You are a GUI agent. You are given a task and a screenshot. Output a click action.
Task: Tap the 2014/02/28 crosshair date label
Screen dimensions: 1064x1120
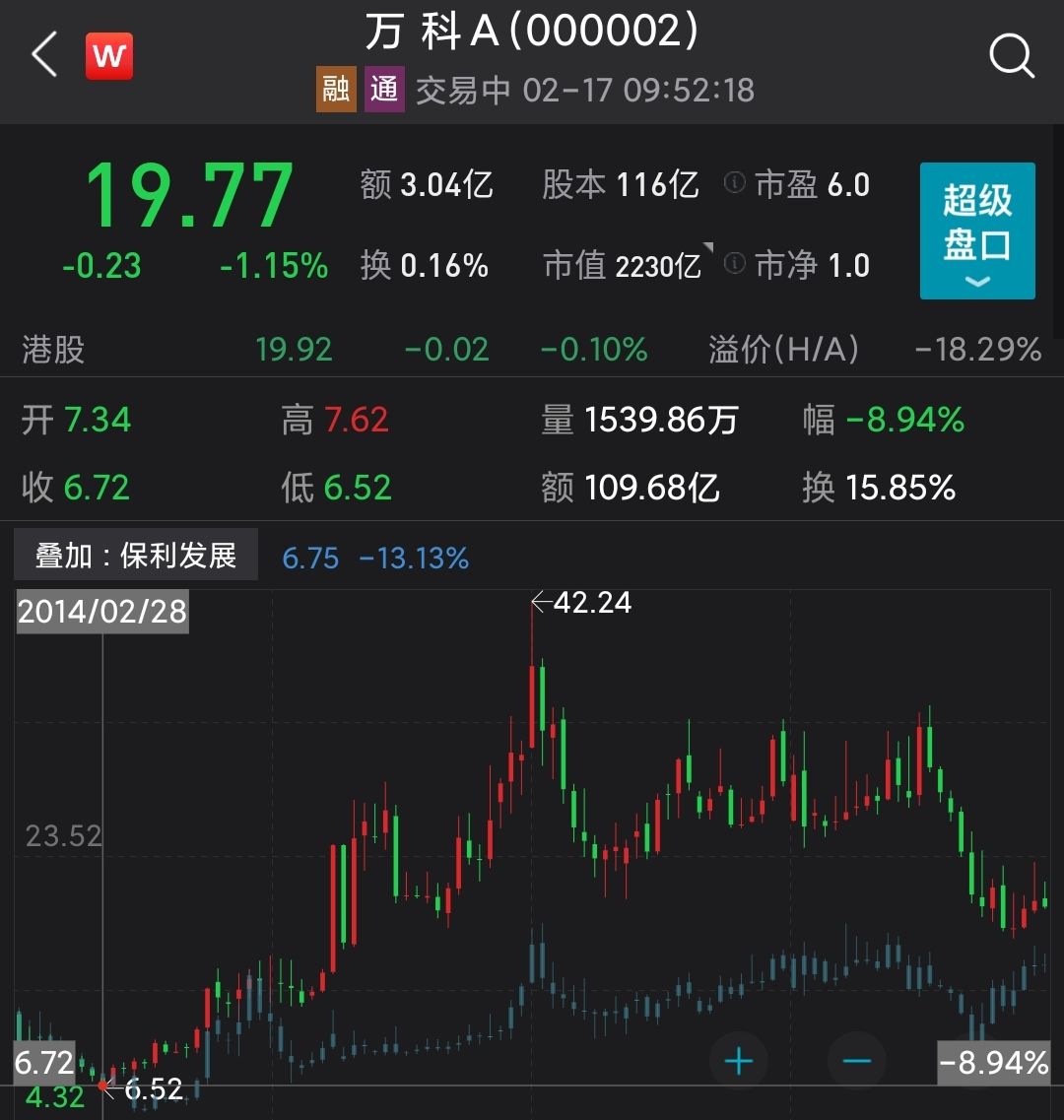(102, 612)
